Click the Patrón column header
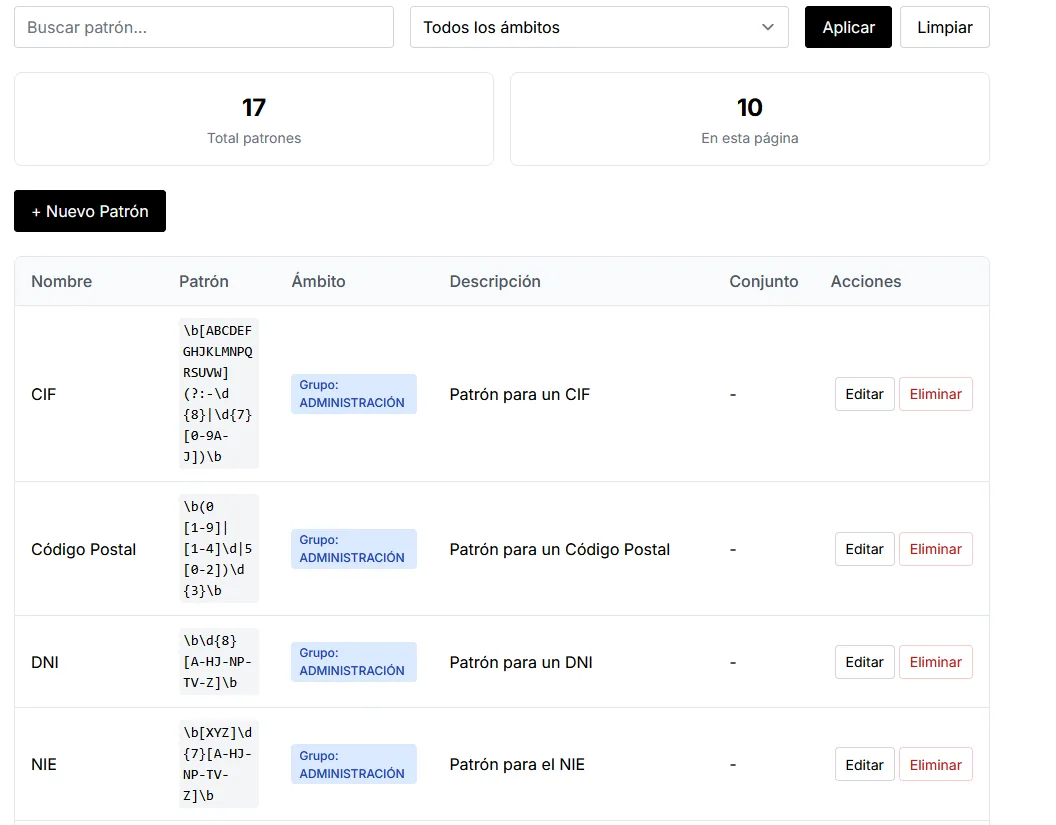The width and height of the screenshot is (1056, 825). click(x=203, y=282)
